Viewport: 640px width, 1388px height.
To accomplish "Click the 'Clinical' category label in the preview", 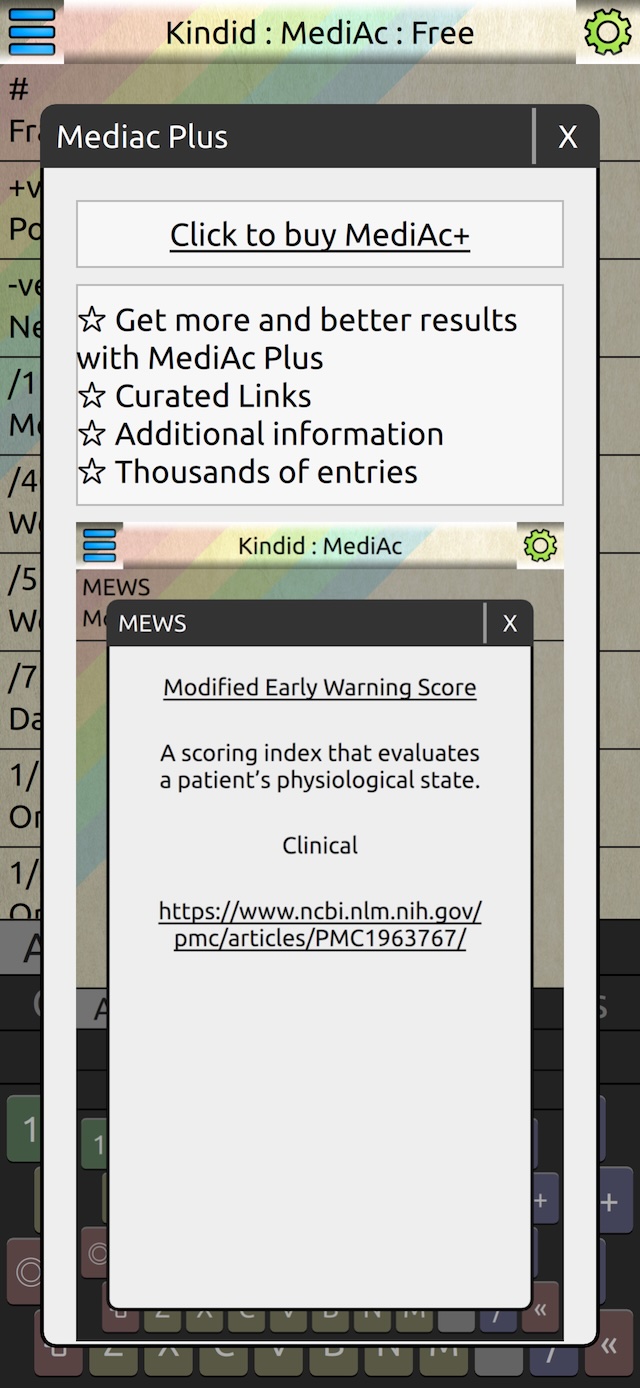I will point(320,845).
